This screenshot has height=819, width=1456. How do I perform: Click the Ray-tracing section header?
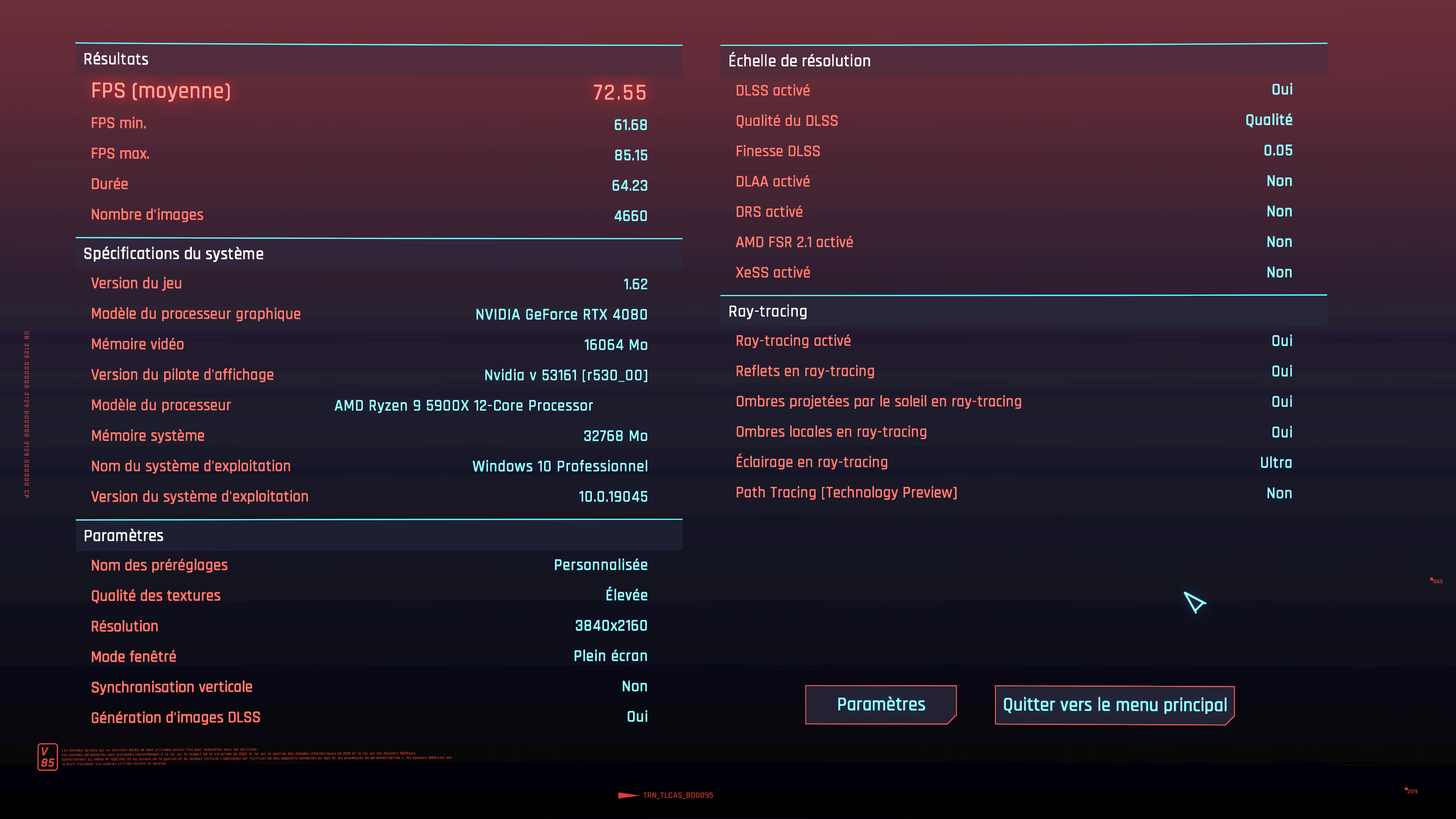point(767,311)
